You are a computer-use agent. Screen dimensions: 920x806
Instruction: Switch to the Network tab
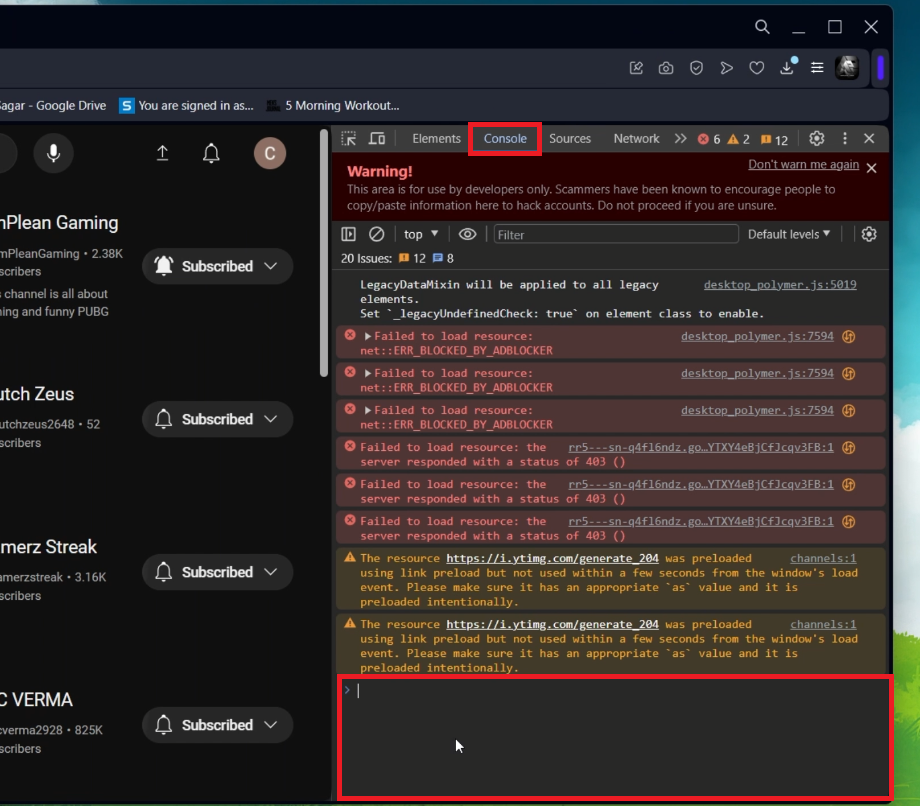(x=636, y=139)
